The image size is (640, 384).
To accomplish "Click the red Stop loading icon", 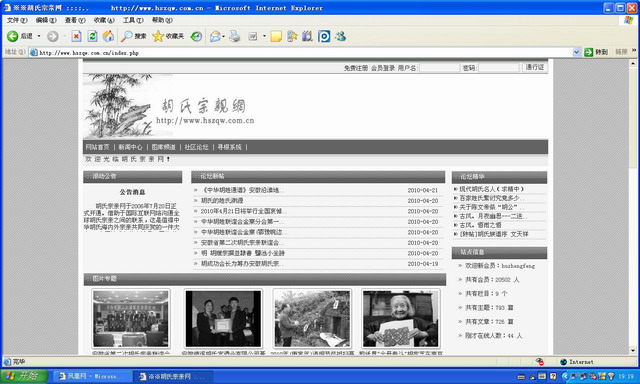I will 76,36.
